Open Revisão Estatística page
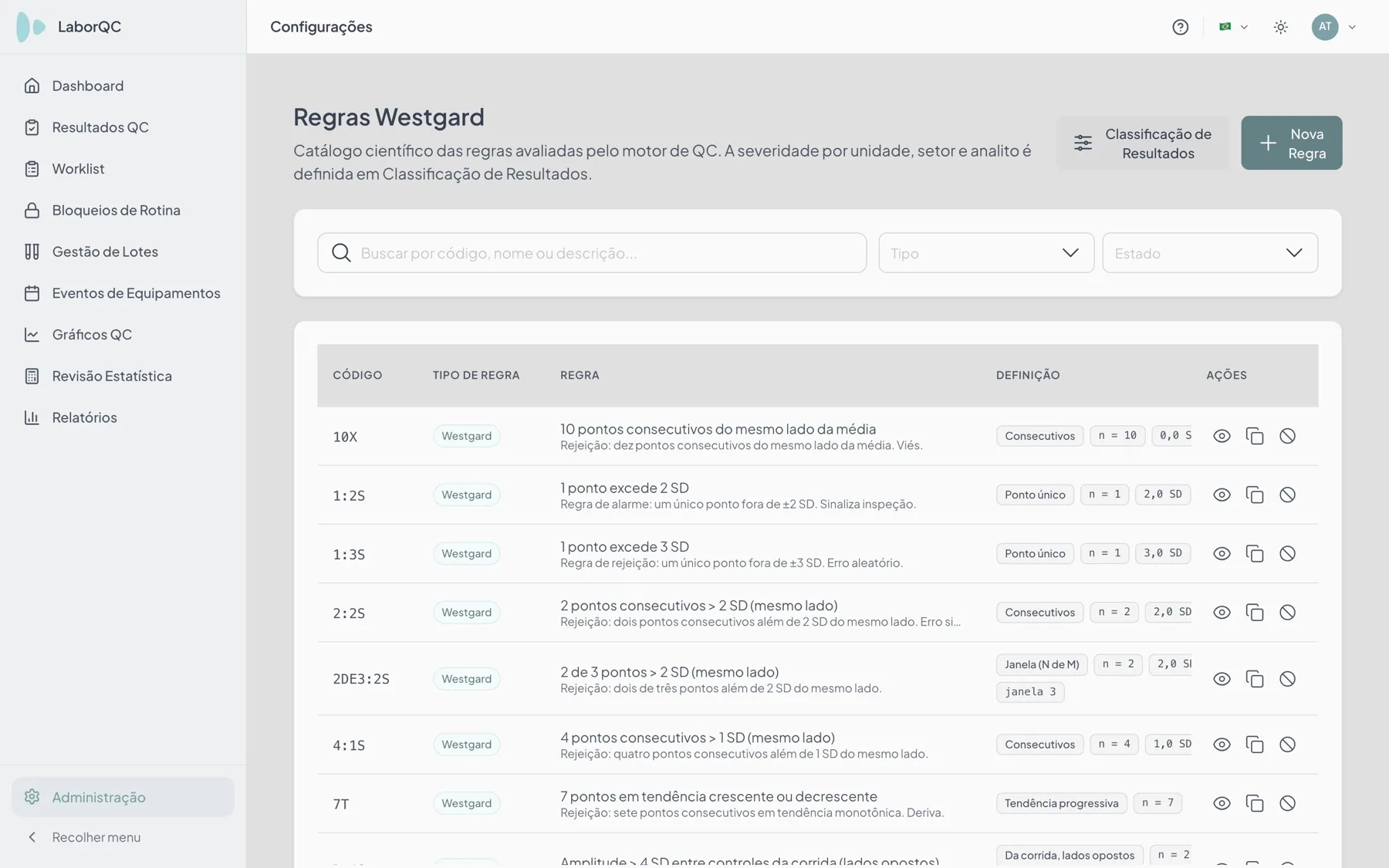Viewport: 1389px width, 868px height. (123, 376)
